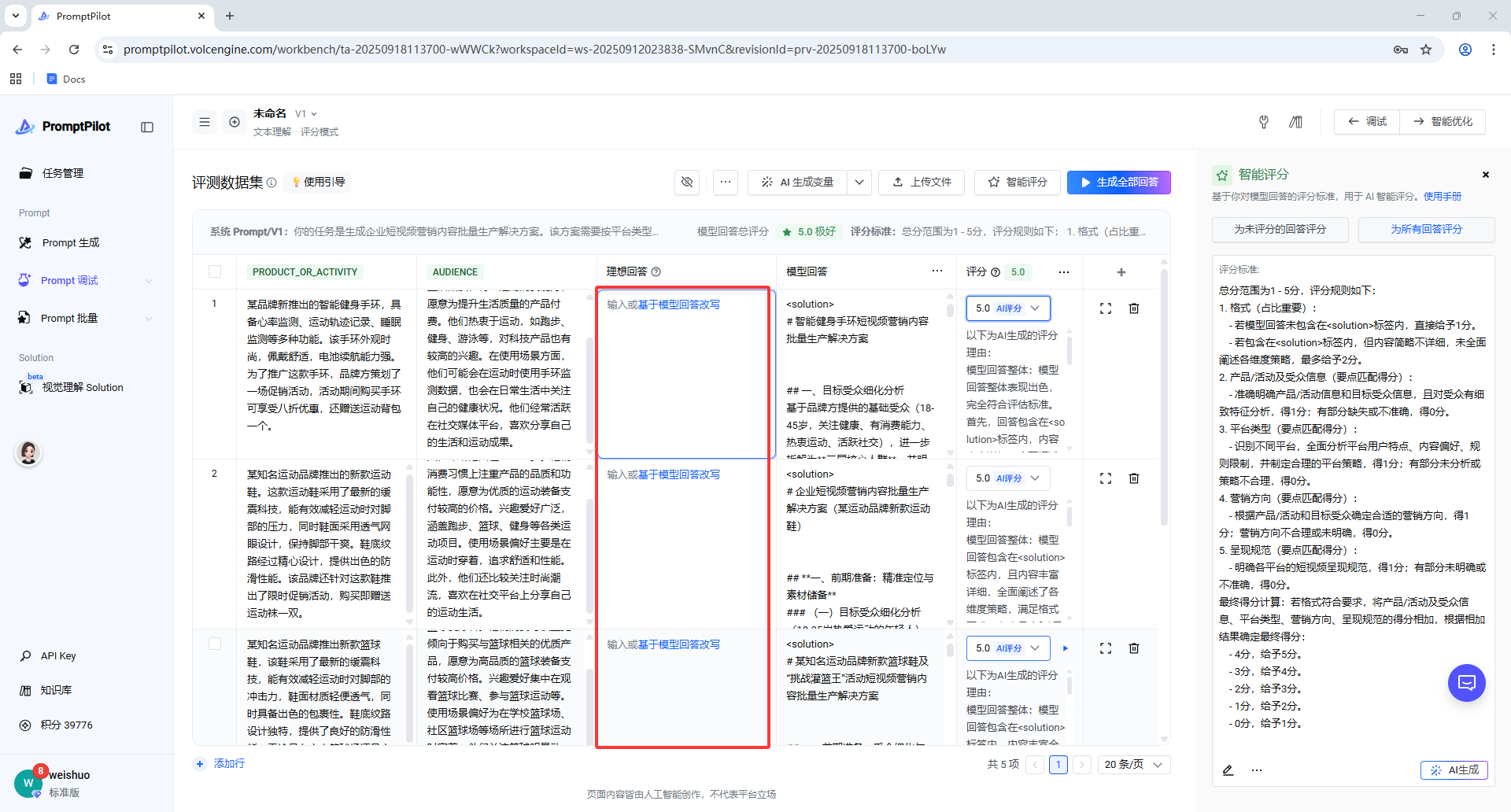1511x812 pixels.
Task: Click the lightbulb tips icon in header
Action: click(1264, 122)
